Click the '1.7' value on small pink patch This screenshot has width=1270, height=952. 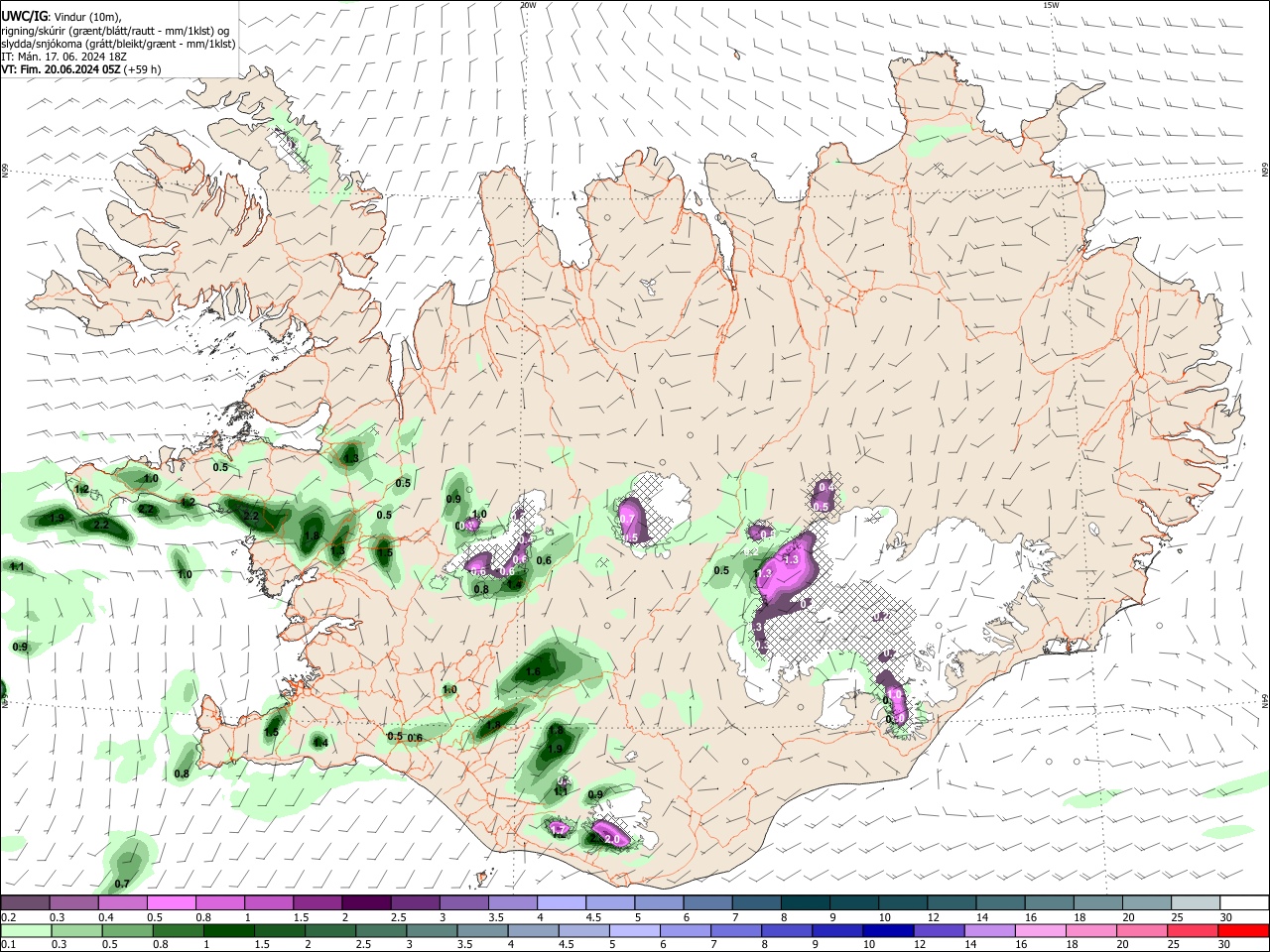[559, 829]
